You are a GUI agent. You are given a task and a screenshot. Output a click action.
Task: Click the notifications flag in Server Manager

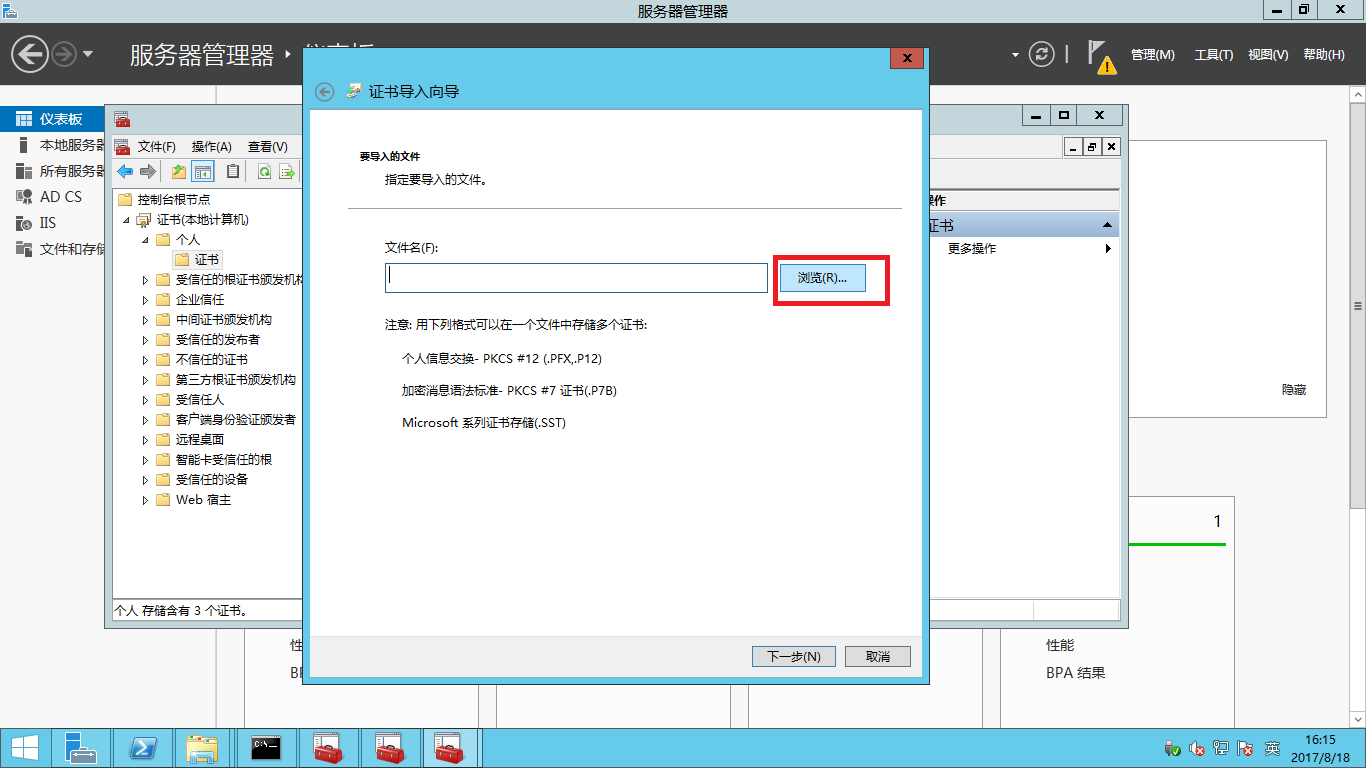coord(1100,55)
